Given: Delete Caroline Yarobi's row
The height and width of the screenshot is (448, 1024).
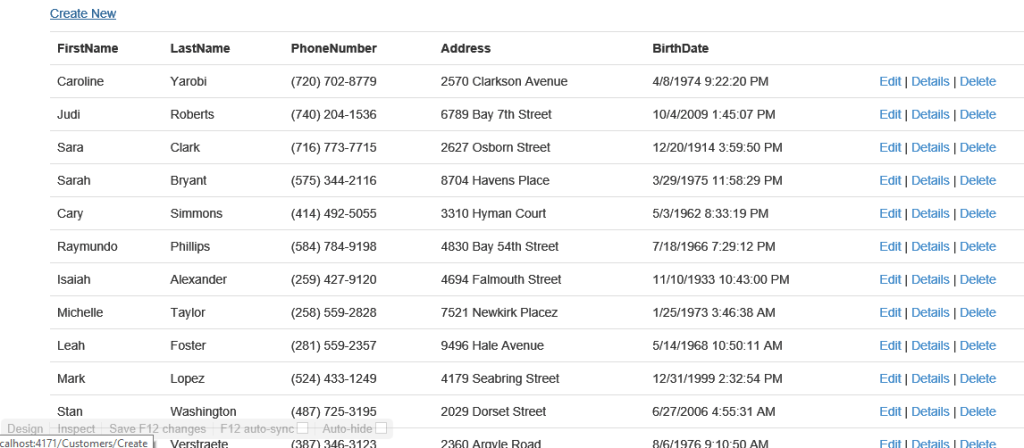Looking at the screenshot, I should pyautogui.click(x=978, y=82).
